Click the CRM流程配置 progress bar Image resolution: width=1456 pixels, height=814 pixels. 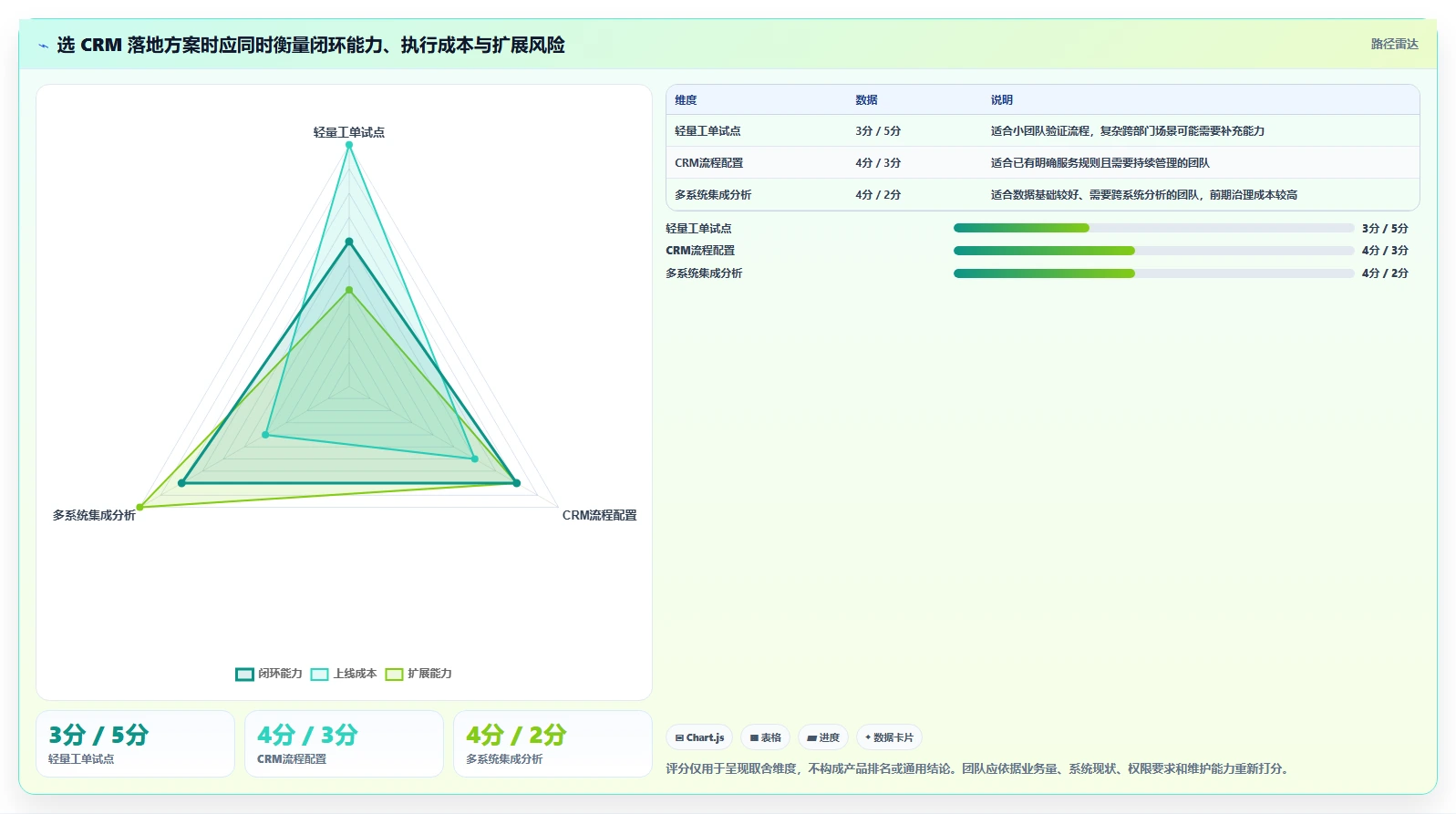click(x=1153, y=251)
